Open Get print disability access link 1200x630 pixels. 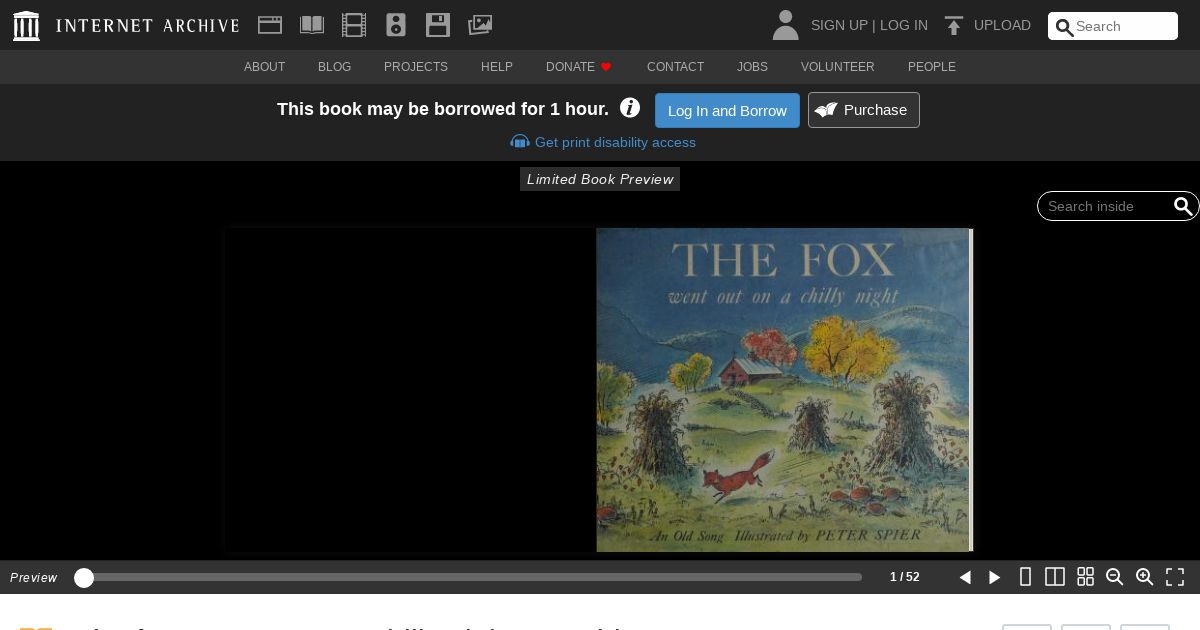pyautogui.click(x=615, y=142)
